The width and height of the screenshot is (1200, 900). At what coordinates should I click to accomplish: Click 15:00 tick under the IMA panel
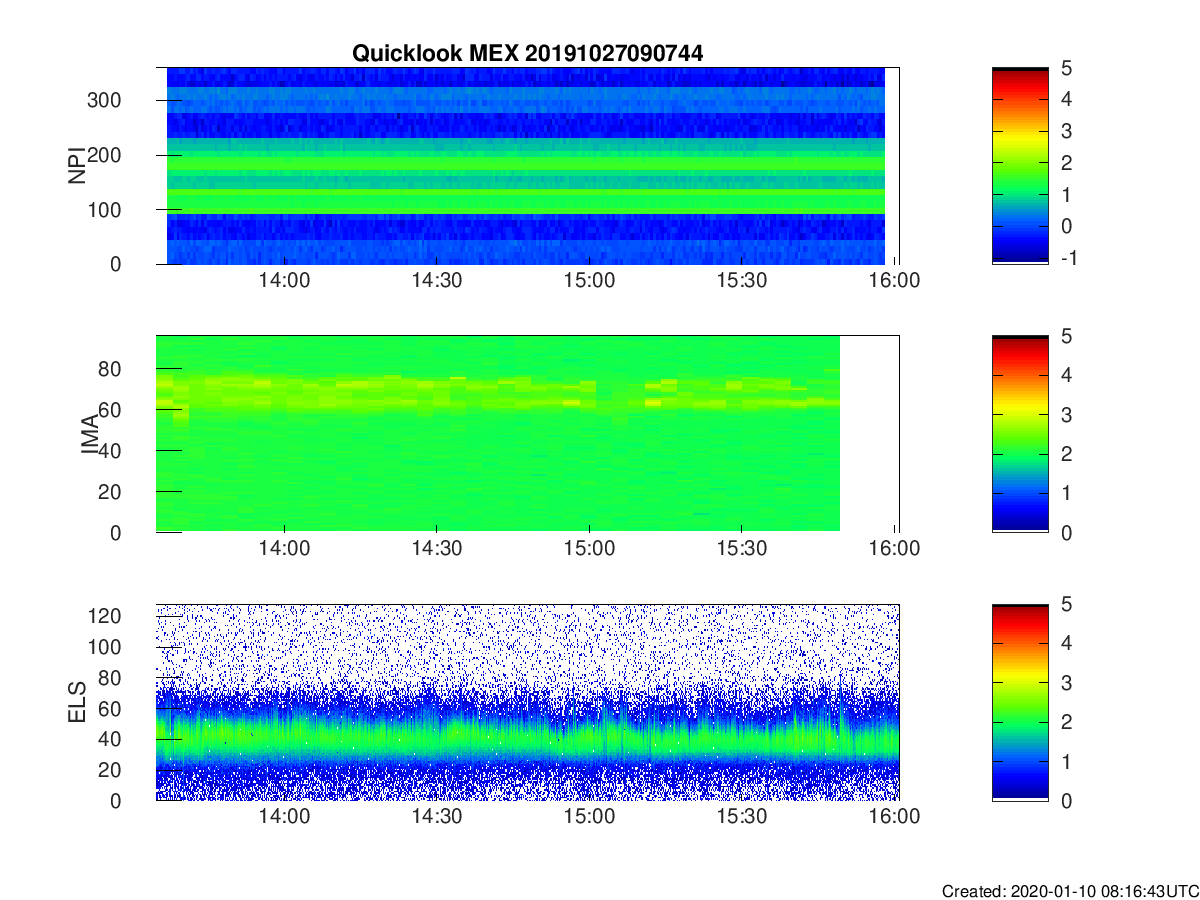(589, 549)
